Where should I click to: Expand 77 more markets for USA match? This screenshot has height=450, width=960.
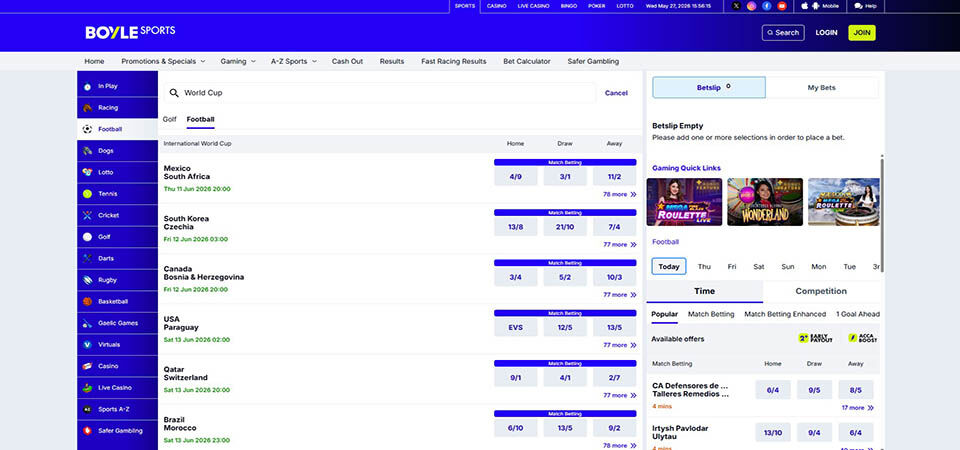tap(620, 345)
